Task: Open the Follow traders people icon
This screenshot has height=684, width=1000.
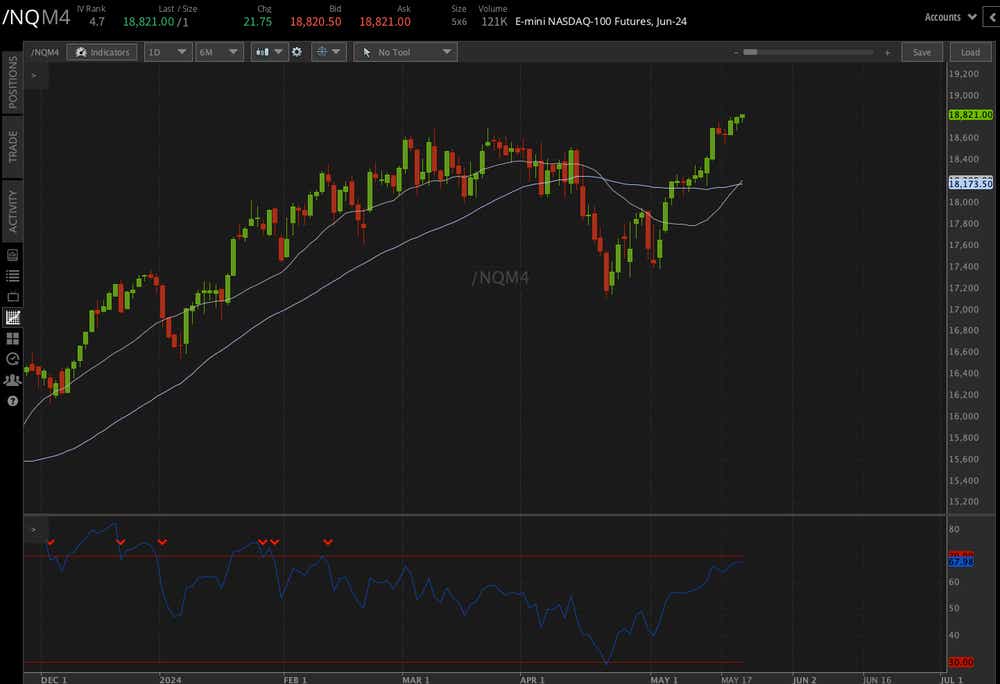Action: point(12,381)
